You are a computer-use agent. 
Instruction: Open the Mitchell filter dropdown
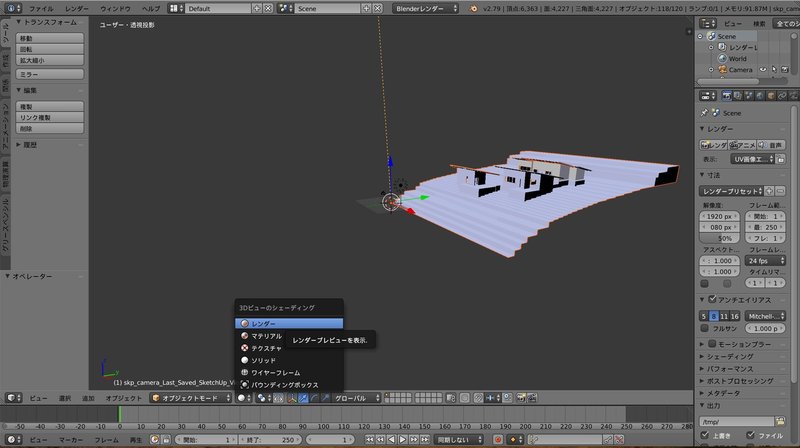(x=765, y=316)
